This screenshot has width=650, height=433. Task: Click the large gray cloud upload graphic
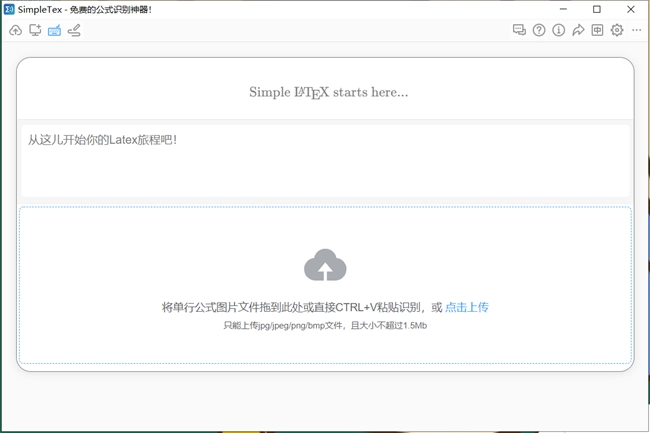point(325,265)
